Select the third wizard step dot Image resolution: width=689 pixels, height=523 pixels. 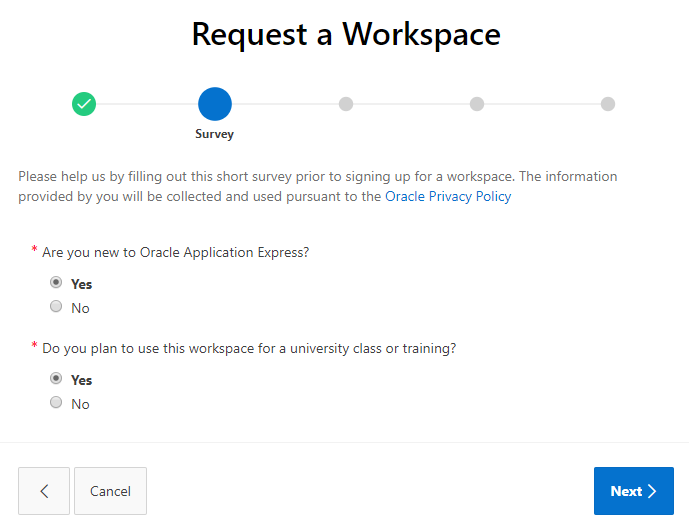tap(346, 104)
